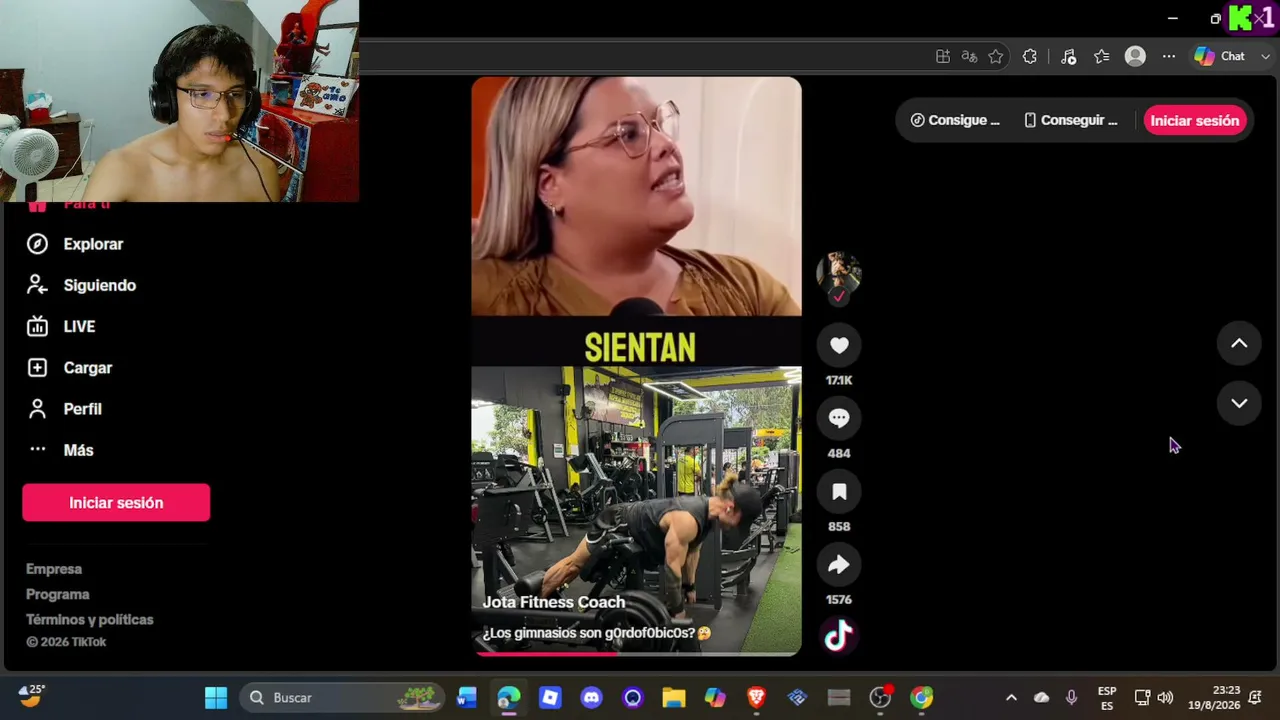The height and width of the screenshot is (720, 1280).
Task: Open comments with the speech bubble icon
Action: click(x=839, y=418)
